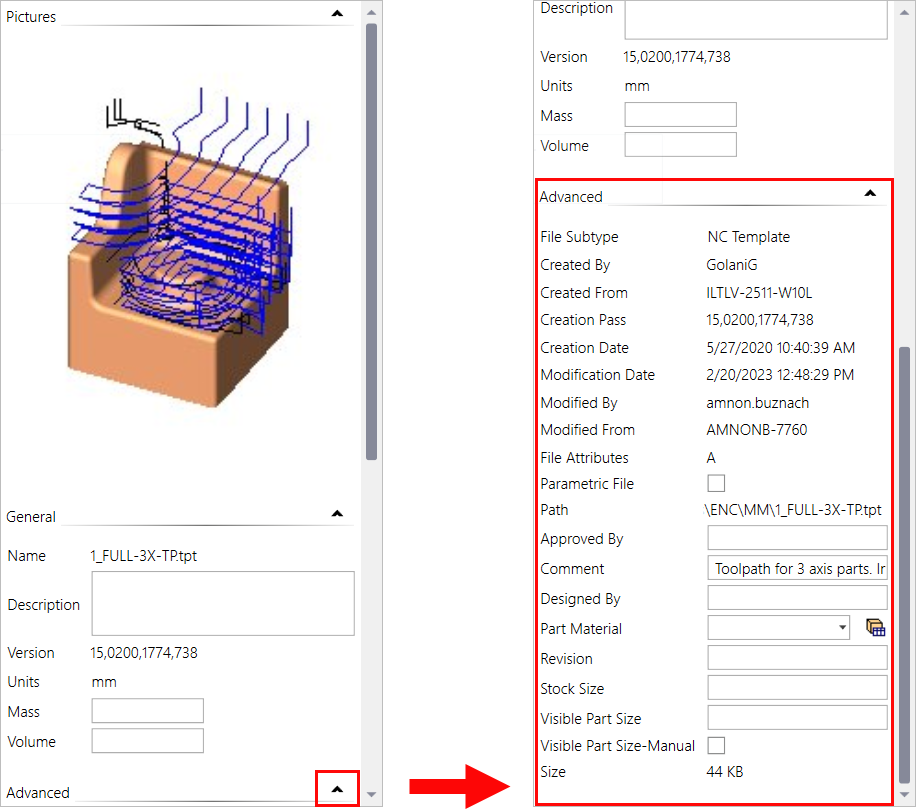The height and width of the screenshot is (810, 920).
Task: Select the Size value 44 KB
Action: coord(725,771)
